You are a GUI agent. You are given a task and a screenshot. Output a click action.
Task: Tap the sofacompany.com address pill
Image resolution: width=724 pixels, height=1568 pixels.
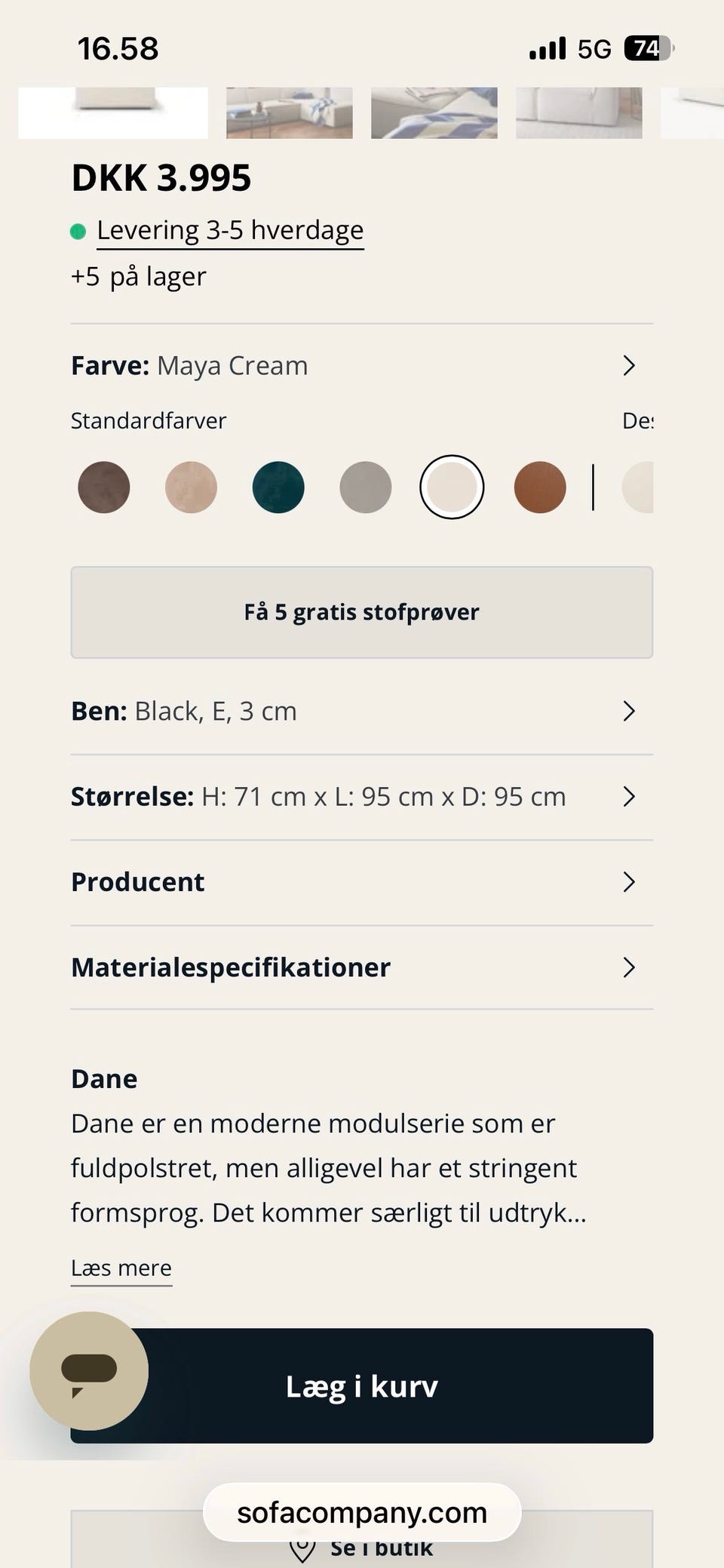point(362,1512)
